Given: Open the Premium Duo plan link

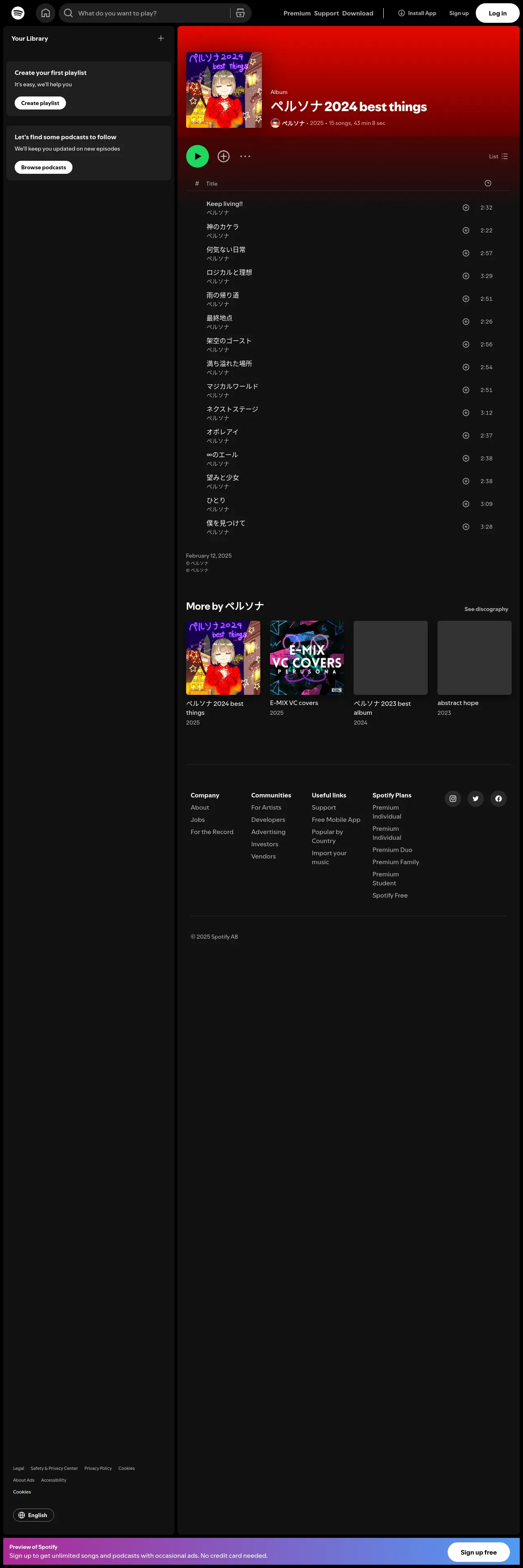Looking at the screenshot, I should pos(392,850).
